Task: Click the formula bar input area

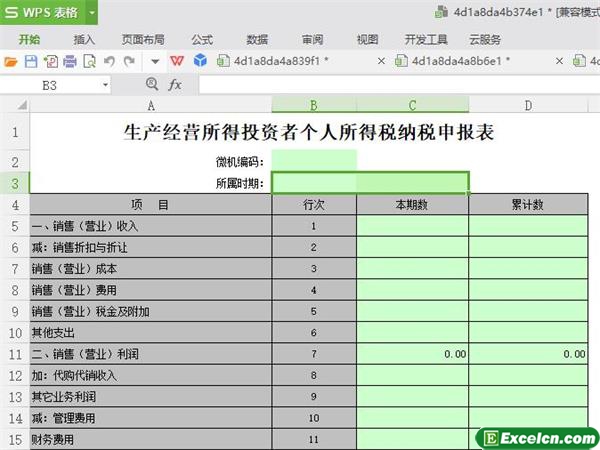Action: (399, 85)
